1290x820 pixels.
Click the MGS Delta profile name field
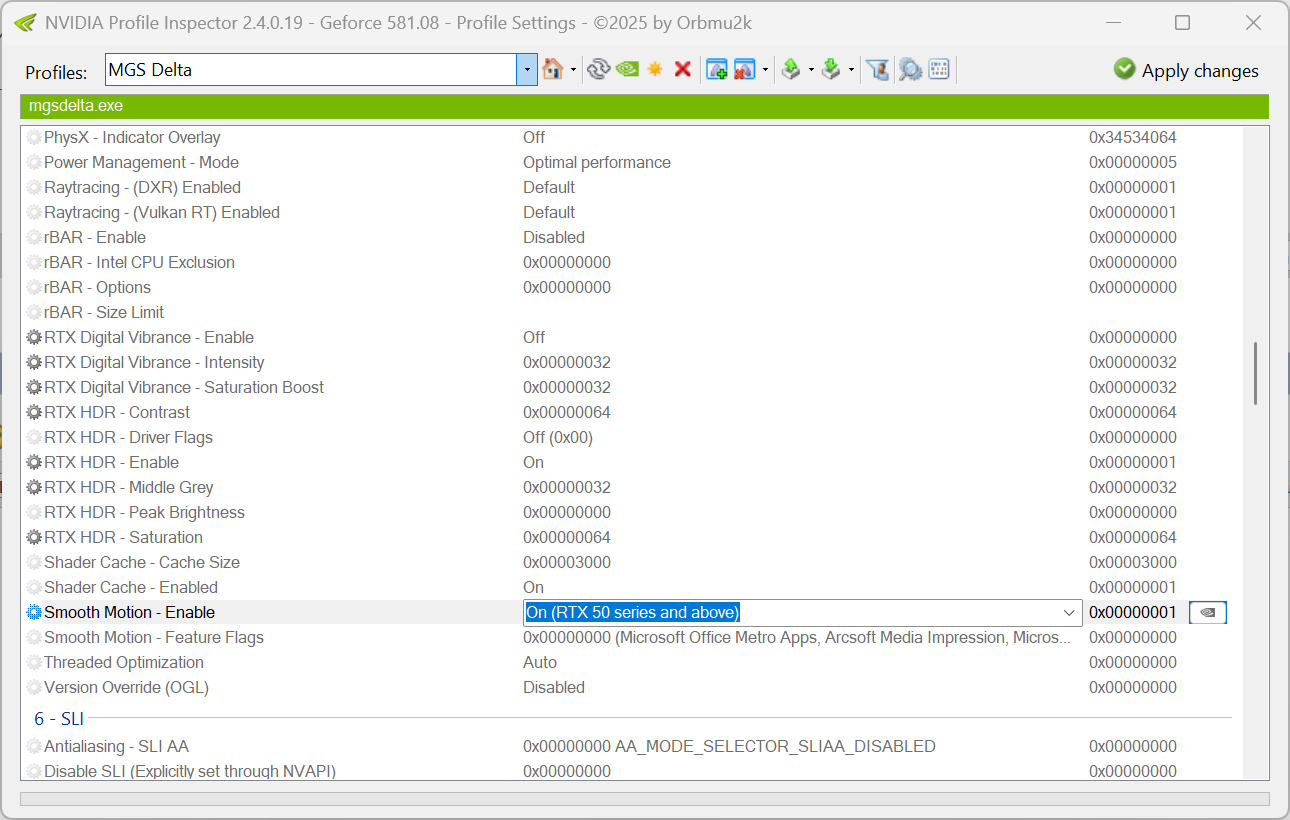311,70
